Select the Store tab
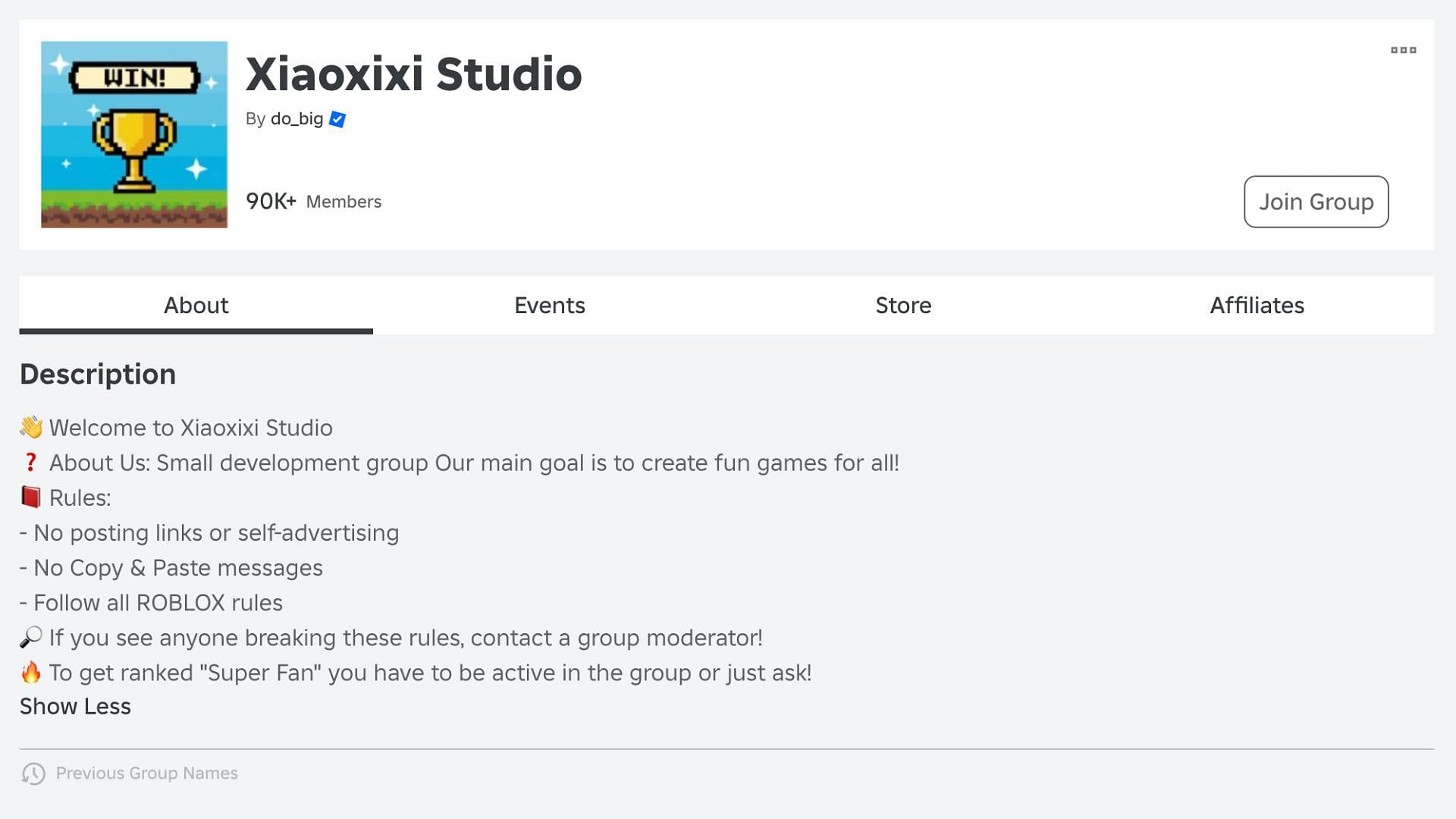The image size is (1456, 819). click(x=903, y=306)
